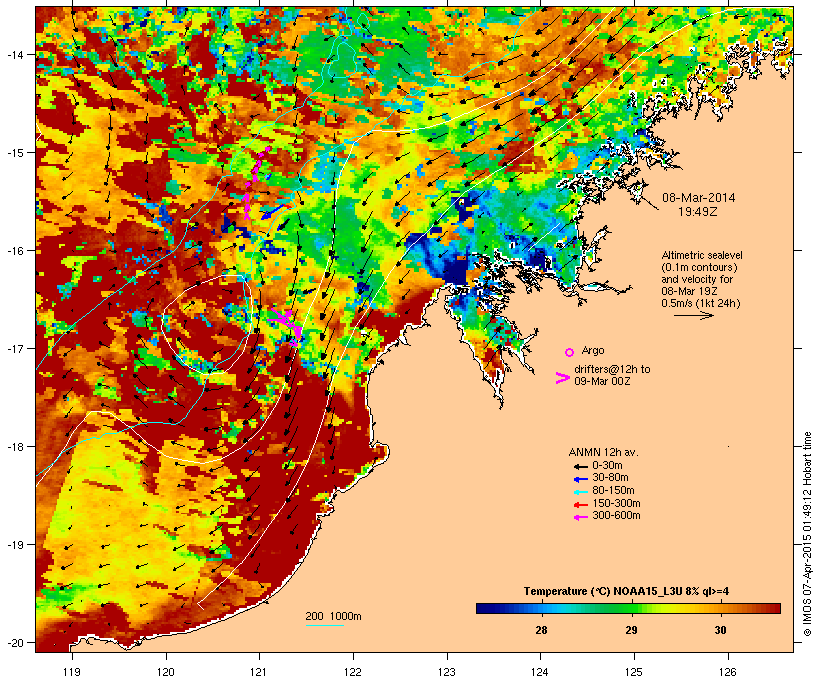Image resolution: width=820 pixels, height=680 pixels.
Task: Click the magenta 300-600m legend arrow
Action: pos(580,517)
